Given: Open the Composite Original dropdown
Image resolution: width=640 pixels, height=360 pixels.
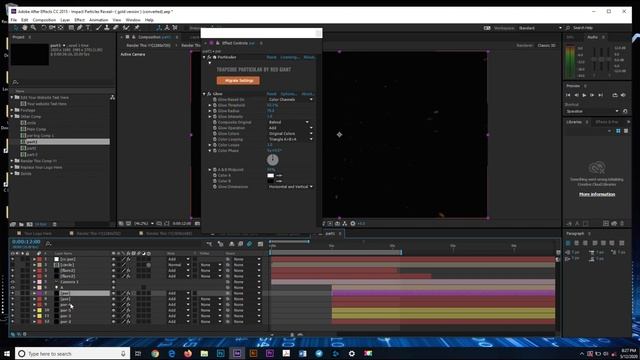Looking at the screenshot, I should click(288, 122).
